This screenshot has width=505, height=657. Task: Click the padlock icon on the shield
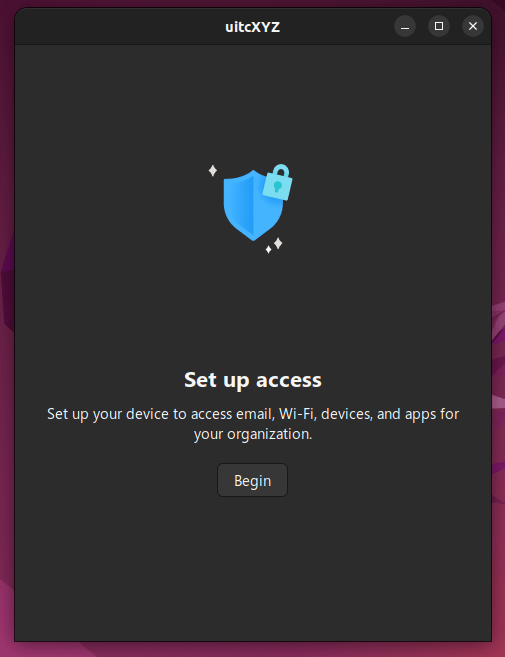point(278,182)
